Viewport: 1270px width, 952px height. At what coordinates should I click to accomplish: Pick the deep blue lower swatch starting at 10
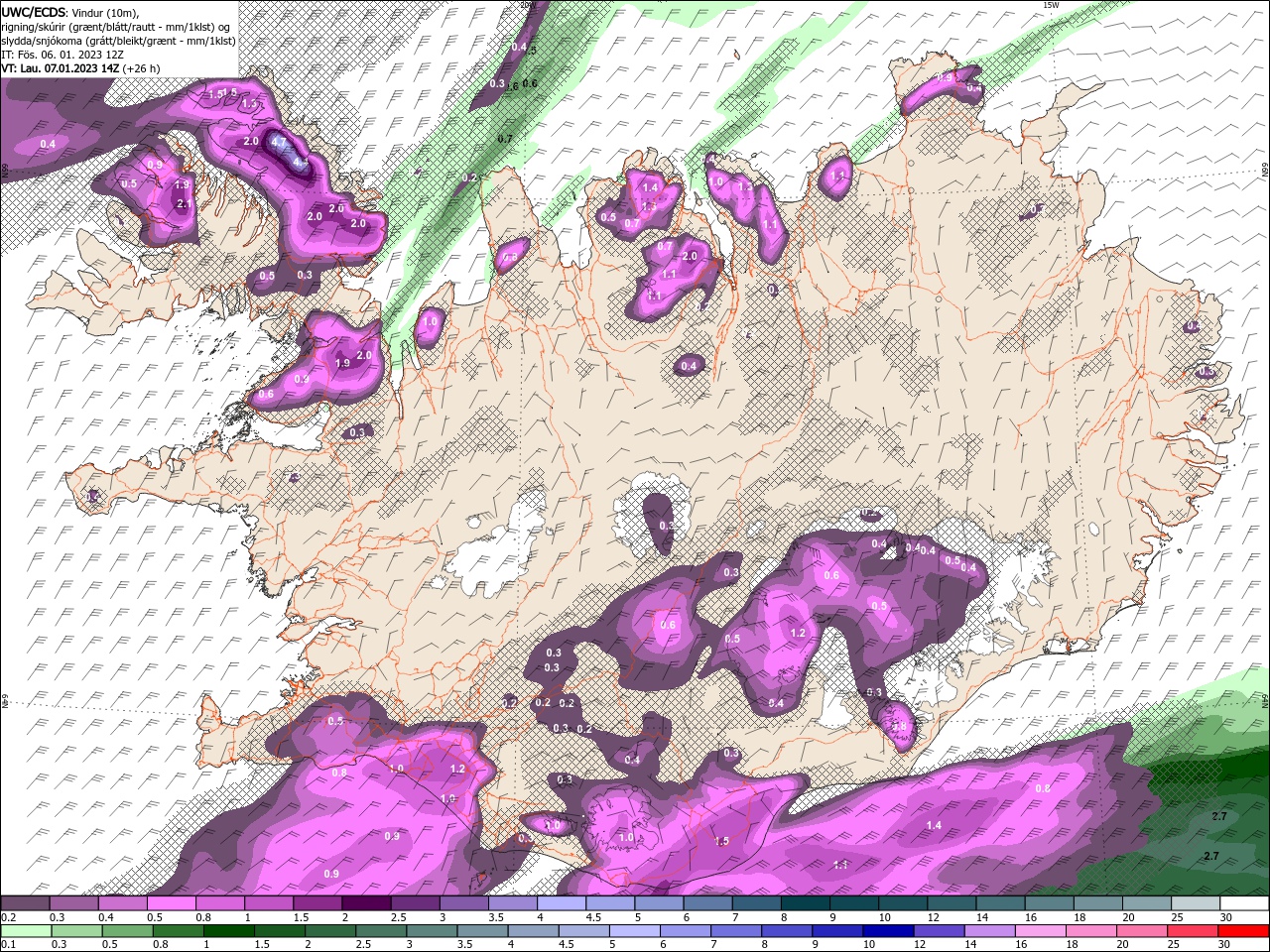888,931
